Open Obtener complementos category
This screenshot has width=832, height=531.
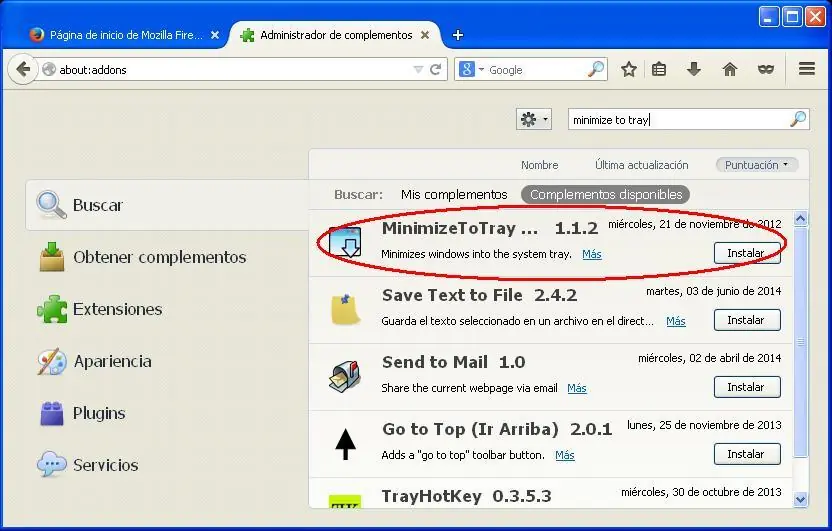[x=159, y=257]
